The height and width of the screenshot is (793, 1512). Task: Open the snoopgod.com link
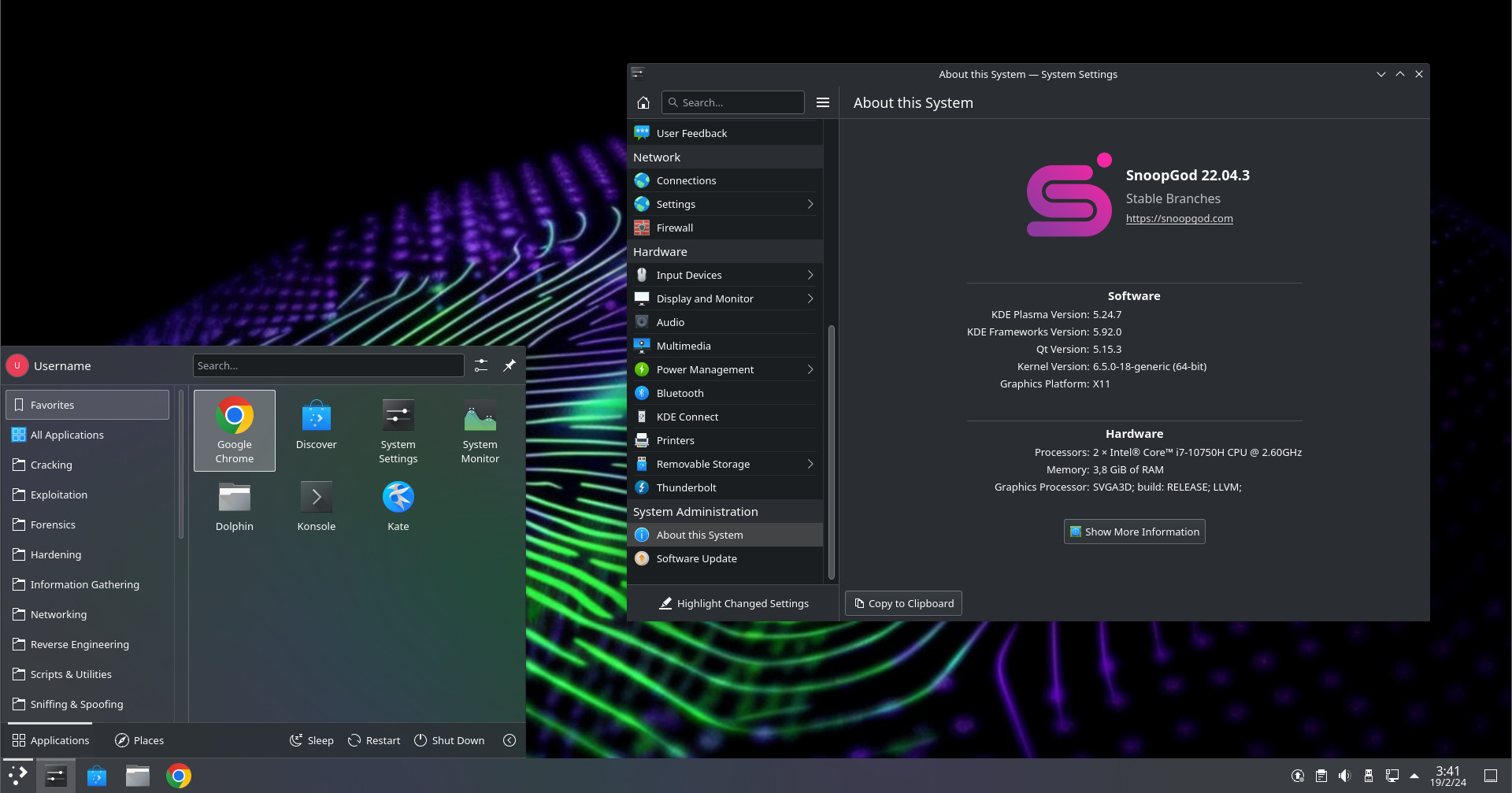coord(1179,218)
